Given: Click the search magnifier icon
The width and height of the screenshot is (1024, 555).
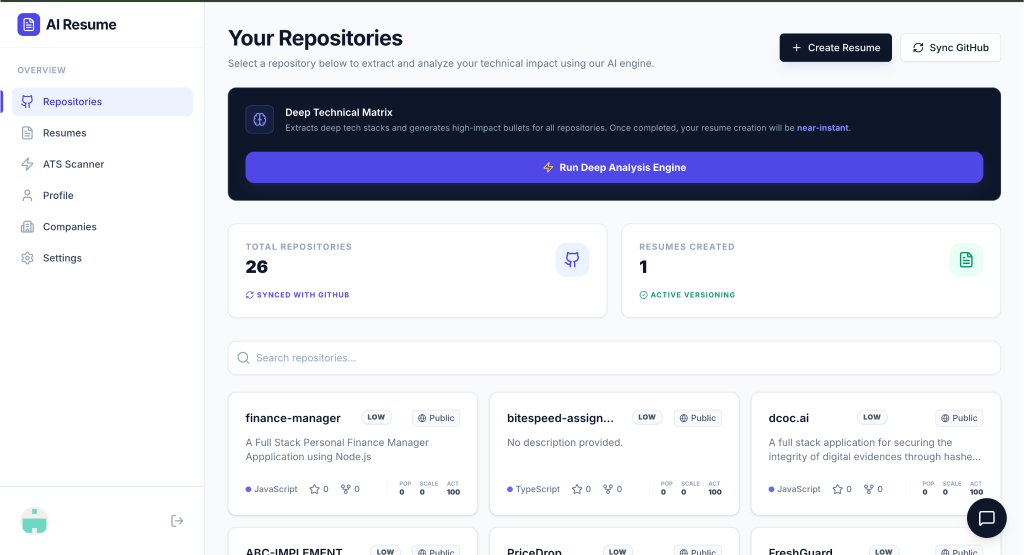Looking at the screenshot, I should [244, 358].
